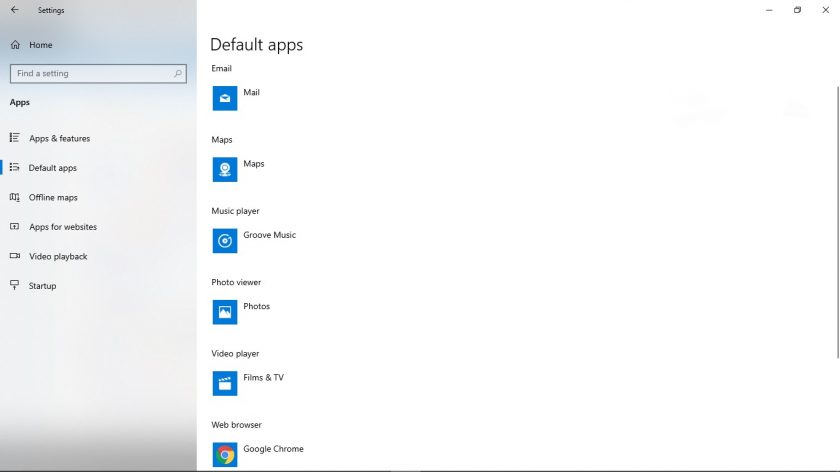Go back using the arrow icon
The height and width of the screenshot is (472, 840).
[14, 10]
